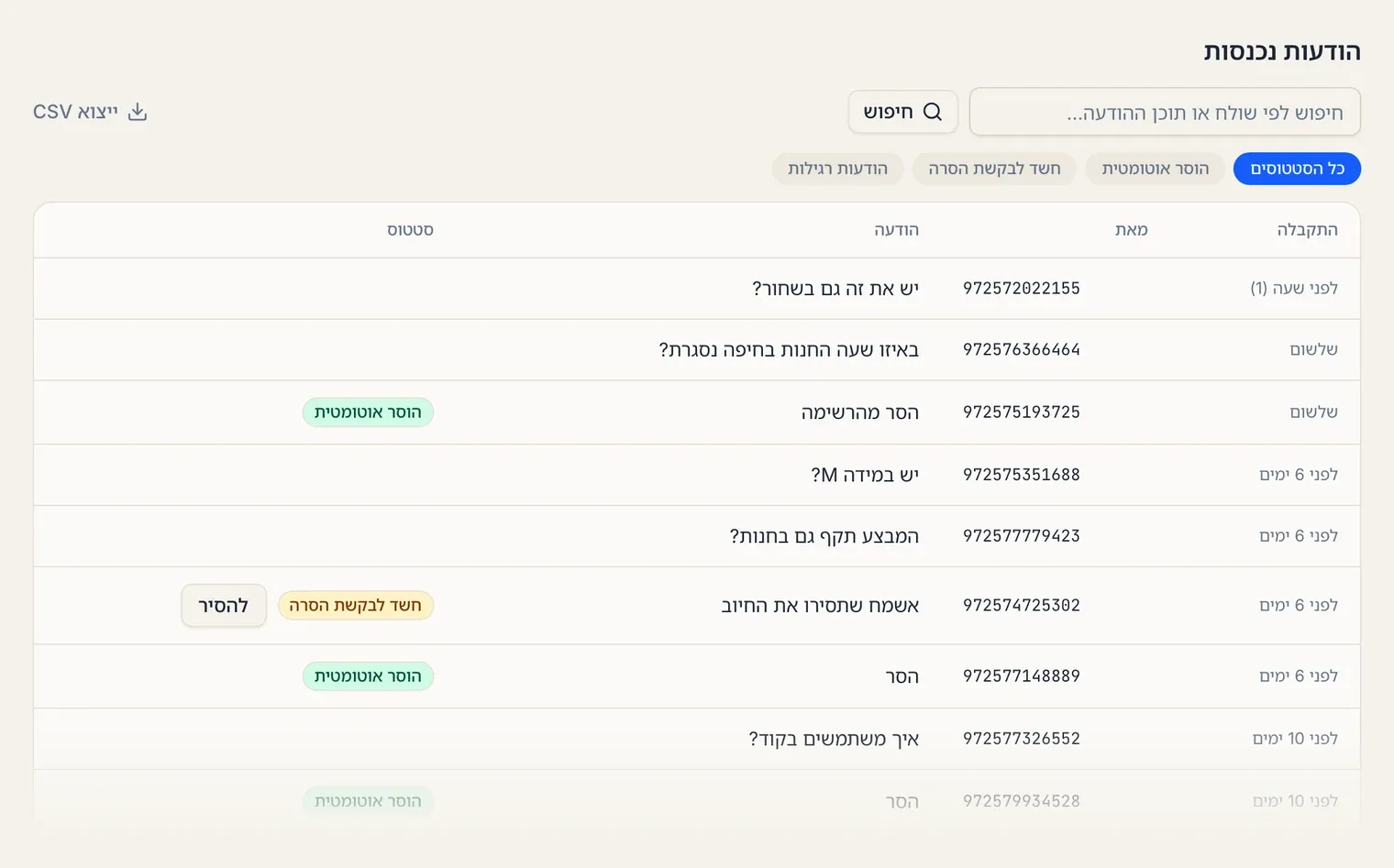Image resolution: width=1394 pixels, height=868 pixels.
Task: Open the message אשמח שתסירו את החיוב
Action: click(820, 606)
